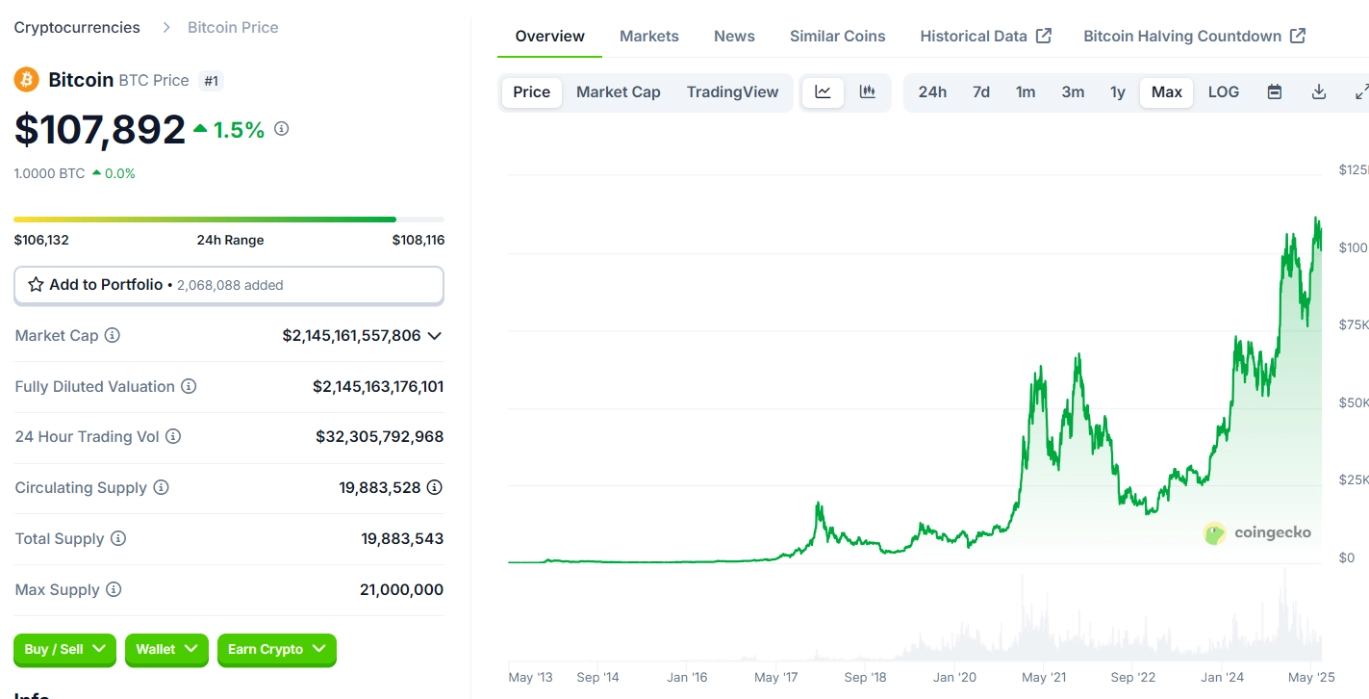Click the 24h Range progress bar
1369x699 pixels.
click(x=229, y=219)
